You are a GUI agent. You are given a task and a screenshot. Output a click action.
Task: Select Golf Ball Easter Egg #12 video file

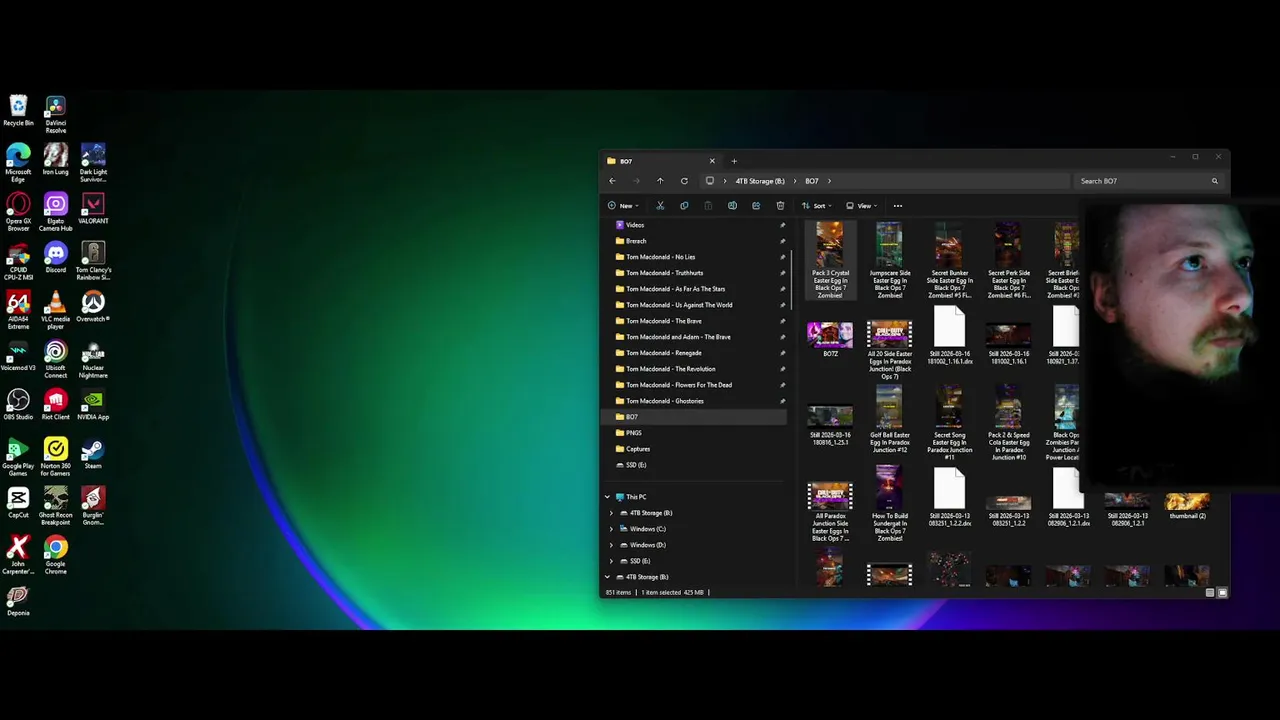point(890,421)
